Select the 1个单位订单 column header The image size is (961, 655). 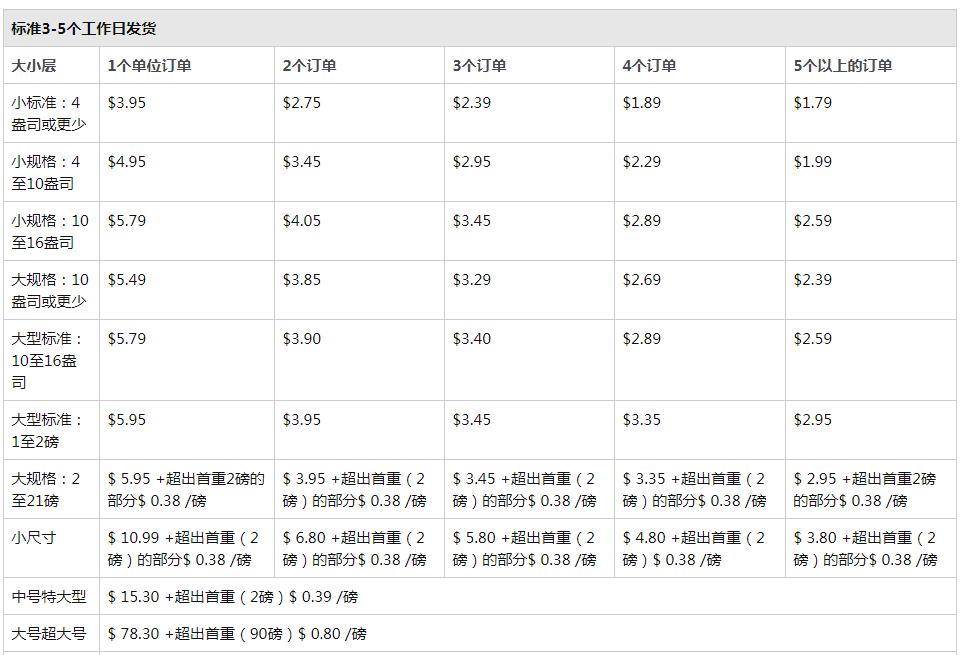point(150,66)
